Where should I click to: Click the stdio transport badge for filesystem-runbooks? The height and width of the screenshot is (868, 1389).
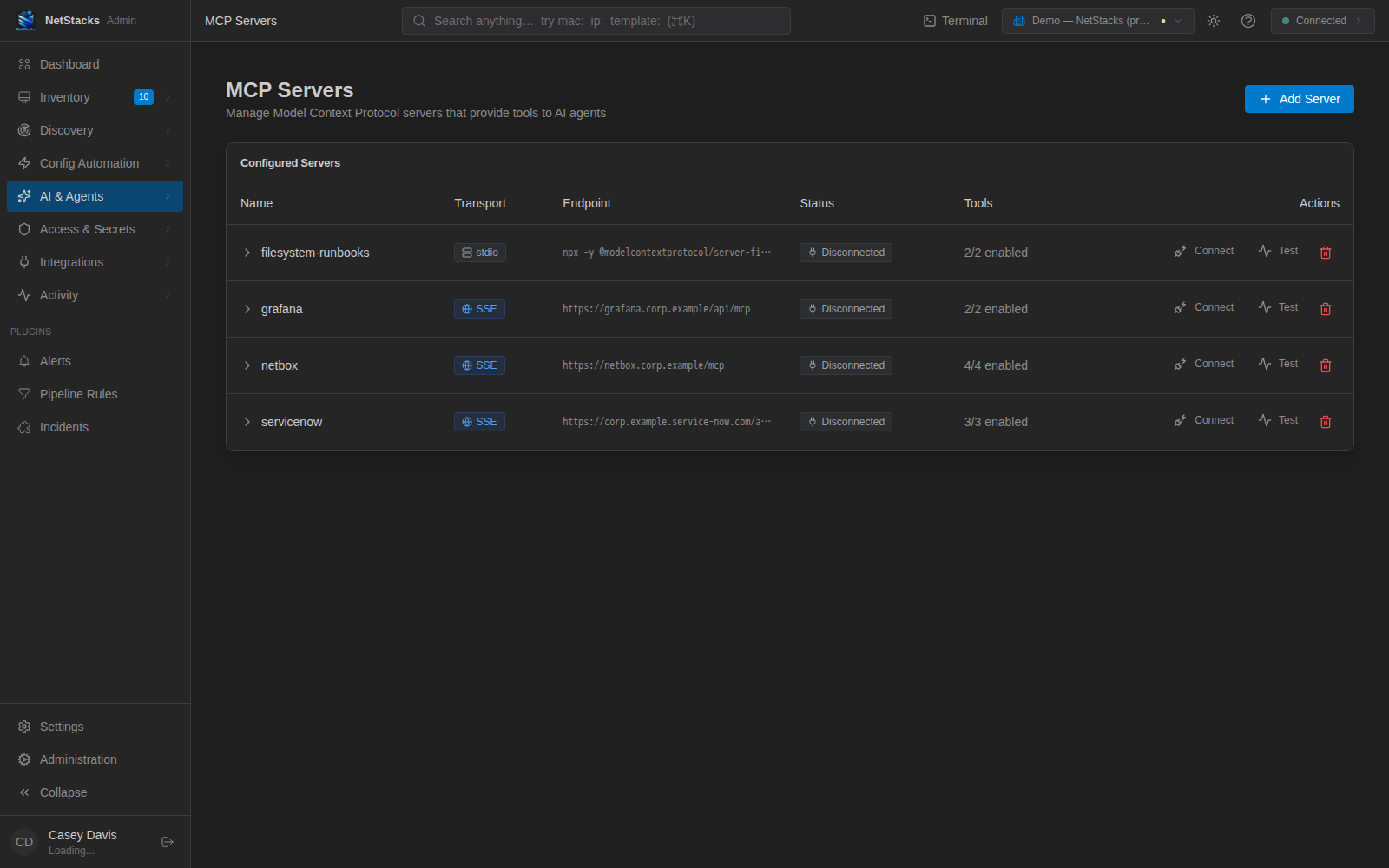[x=480, y=253]
